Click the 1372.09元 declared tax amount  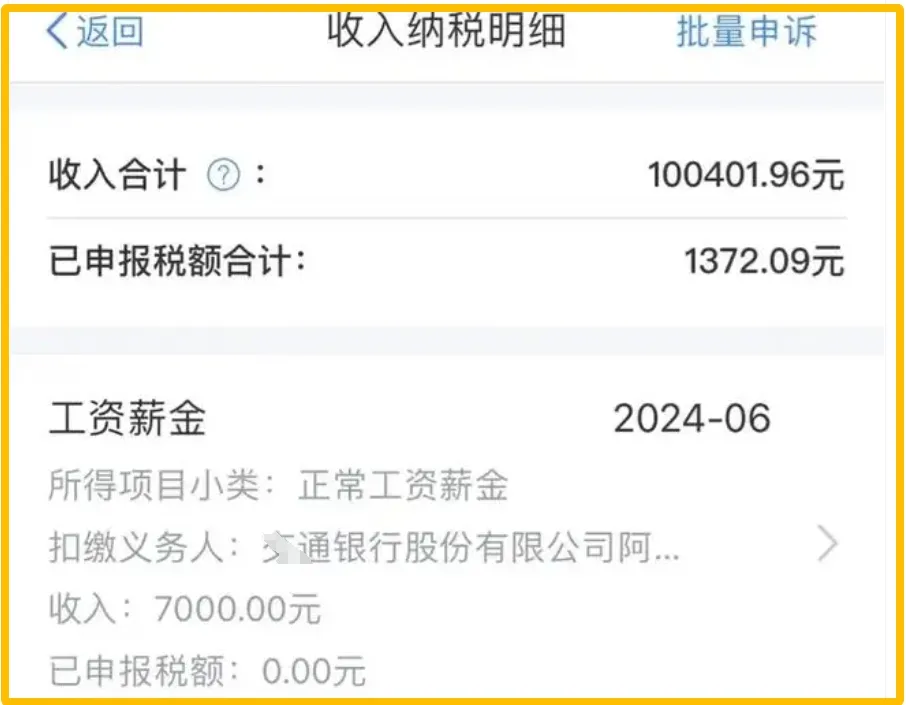pyautogui.click(x=764, y=261)
